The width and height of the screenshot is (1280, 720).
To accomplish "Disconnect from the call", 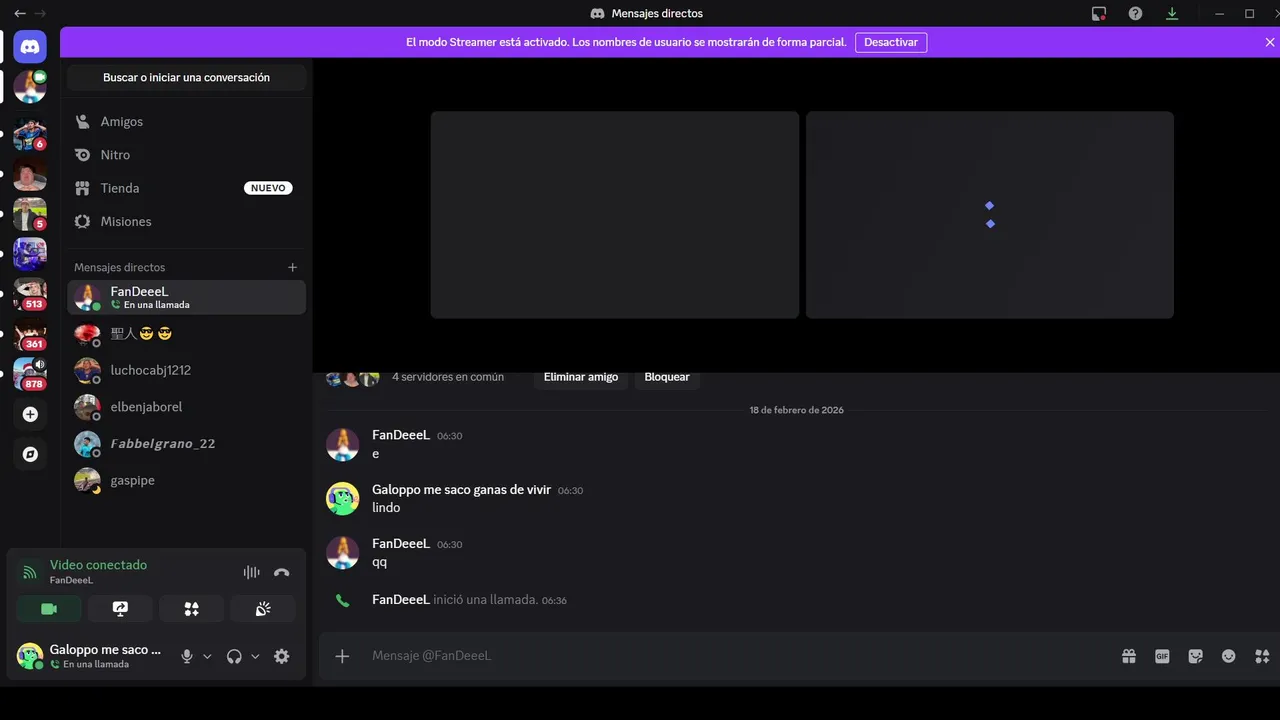I will 282,573.
